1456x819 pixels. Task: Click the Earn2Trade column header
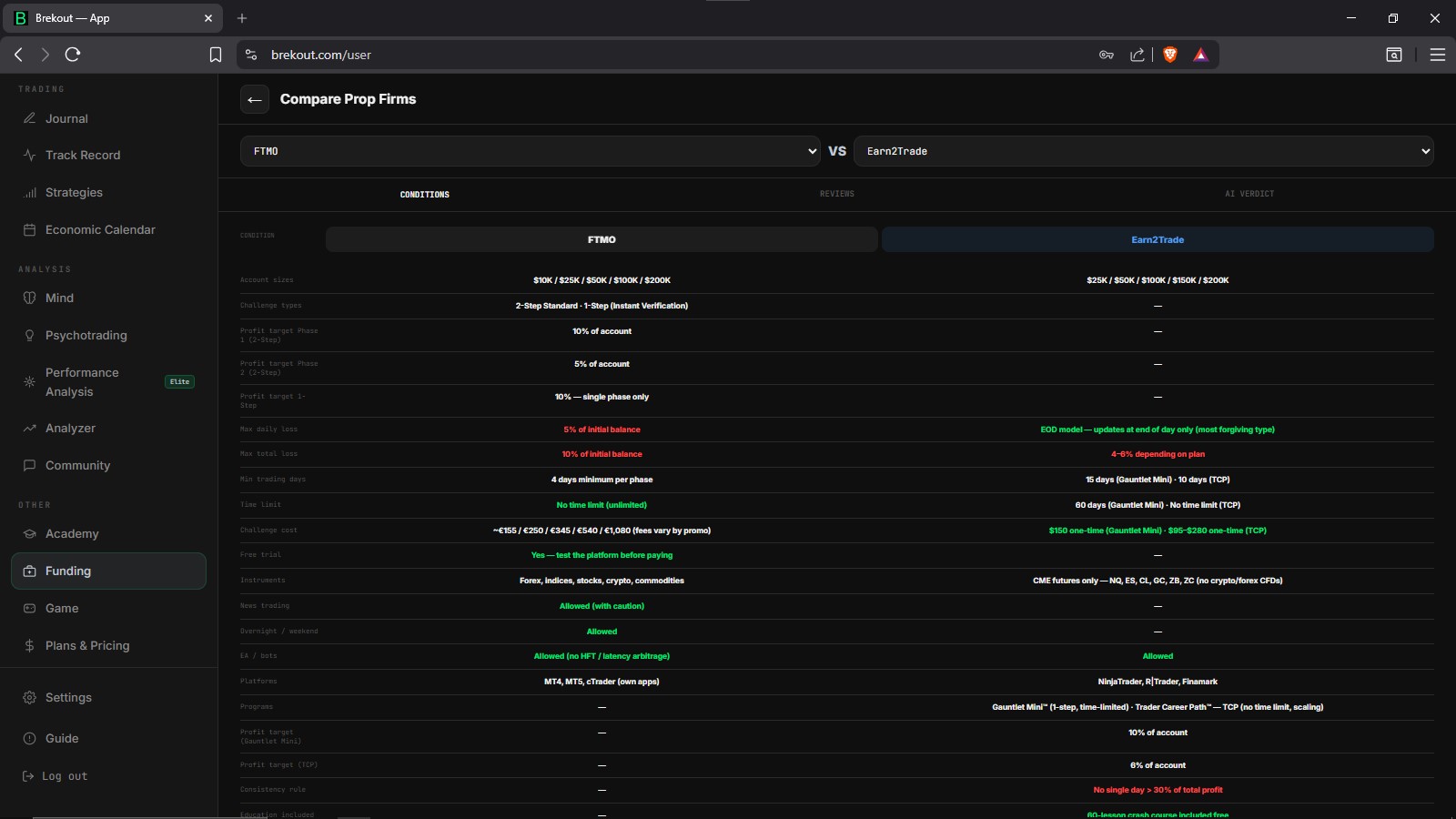click(x=1158, y=239)
